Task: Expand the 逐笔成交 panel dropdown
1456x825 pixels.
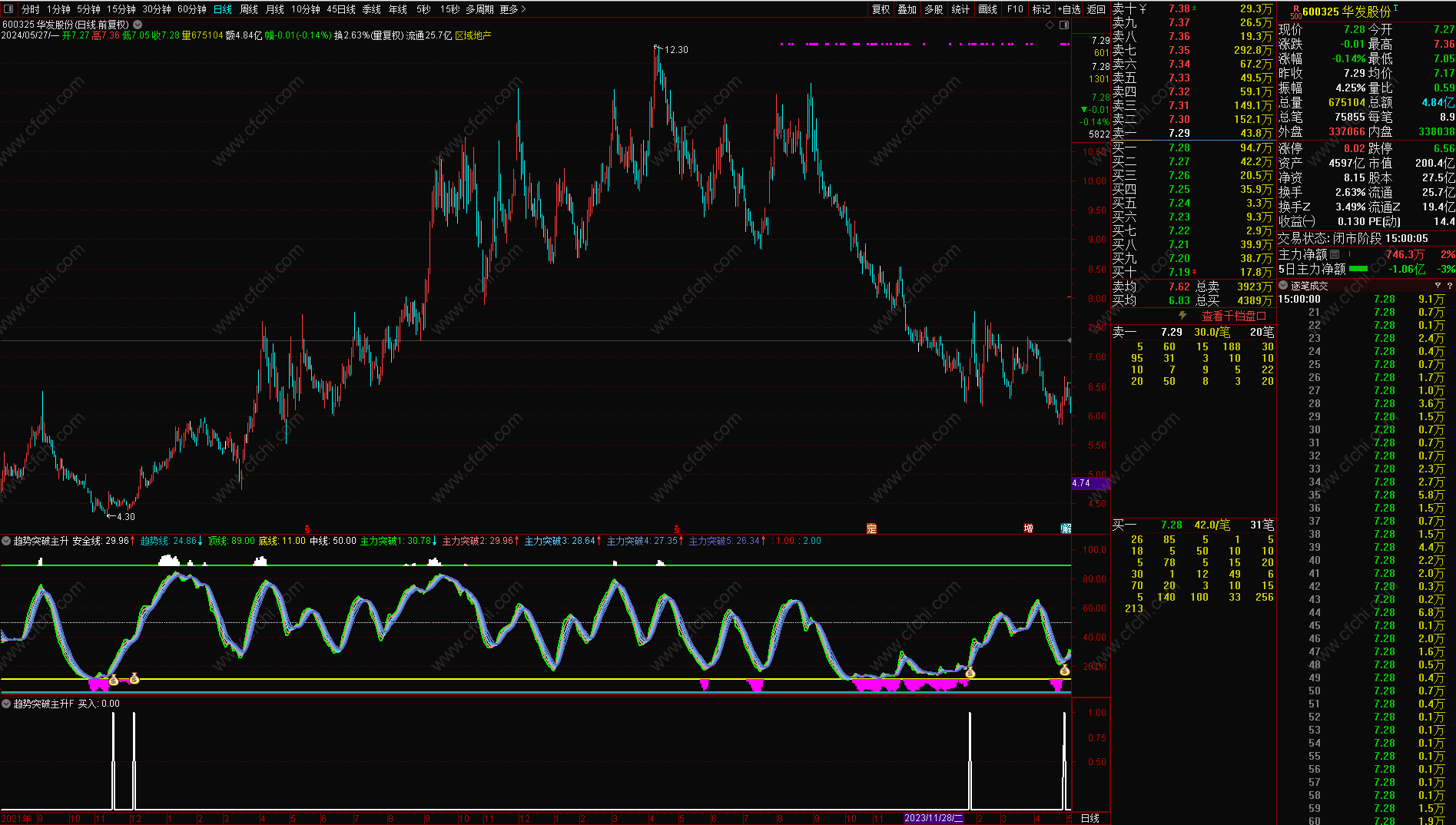Action: [1283, 286]
